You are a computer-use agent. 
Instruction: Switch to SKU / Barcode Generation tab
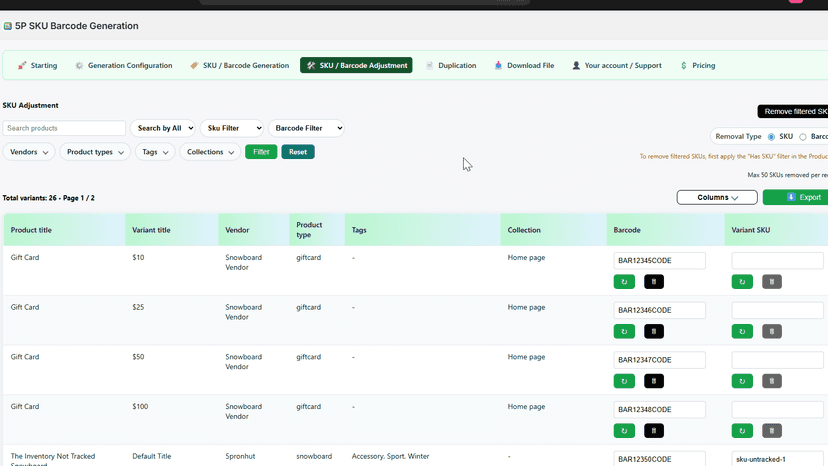click(x=240, y=66)
